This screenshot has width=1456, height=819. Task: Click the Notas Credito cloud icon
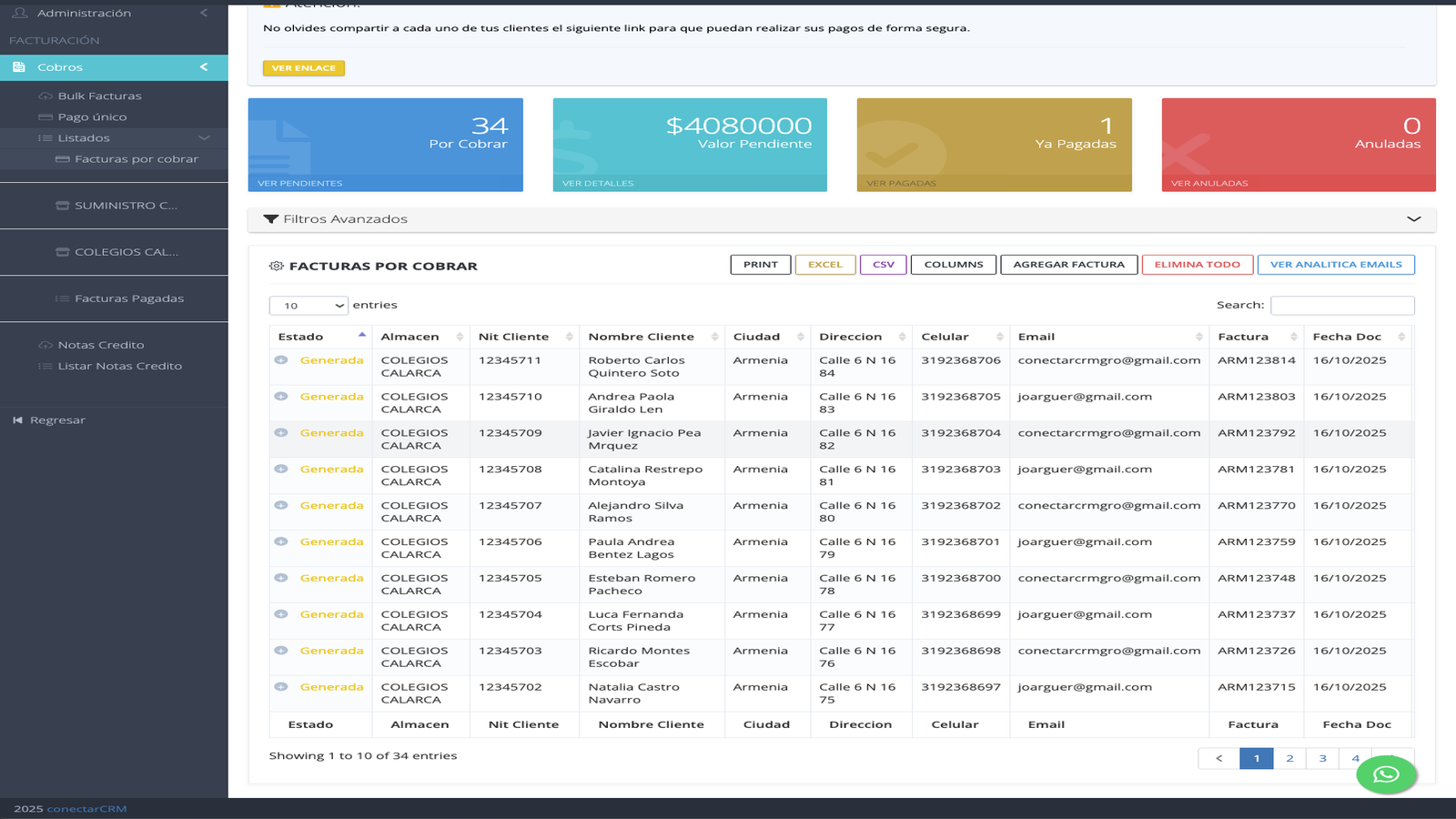(x=45, y=346)
